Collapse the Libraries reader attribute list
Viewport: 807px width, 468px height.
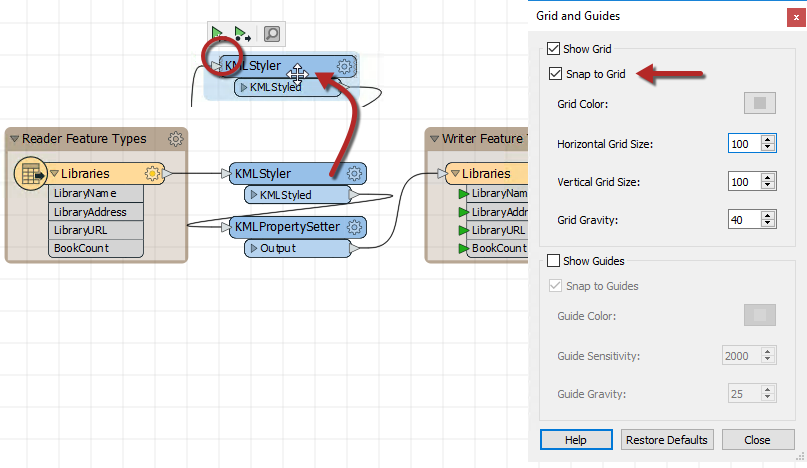(x=54, y=174)
